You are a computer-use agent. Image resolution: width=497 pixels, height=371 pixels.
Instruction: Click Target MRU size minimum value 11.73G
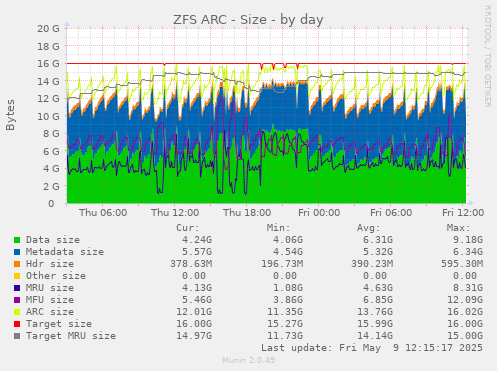pyautogui.click(x=285, y=336)
